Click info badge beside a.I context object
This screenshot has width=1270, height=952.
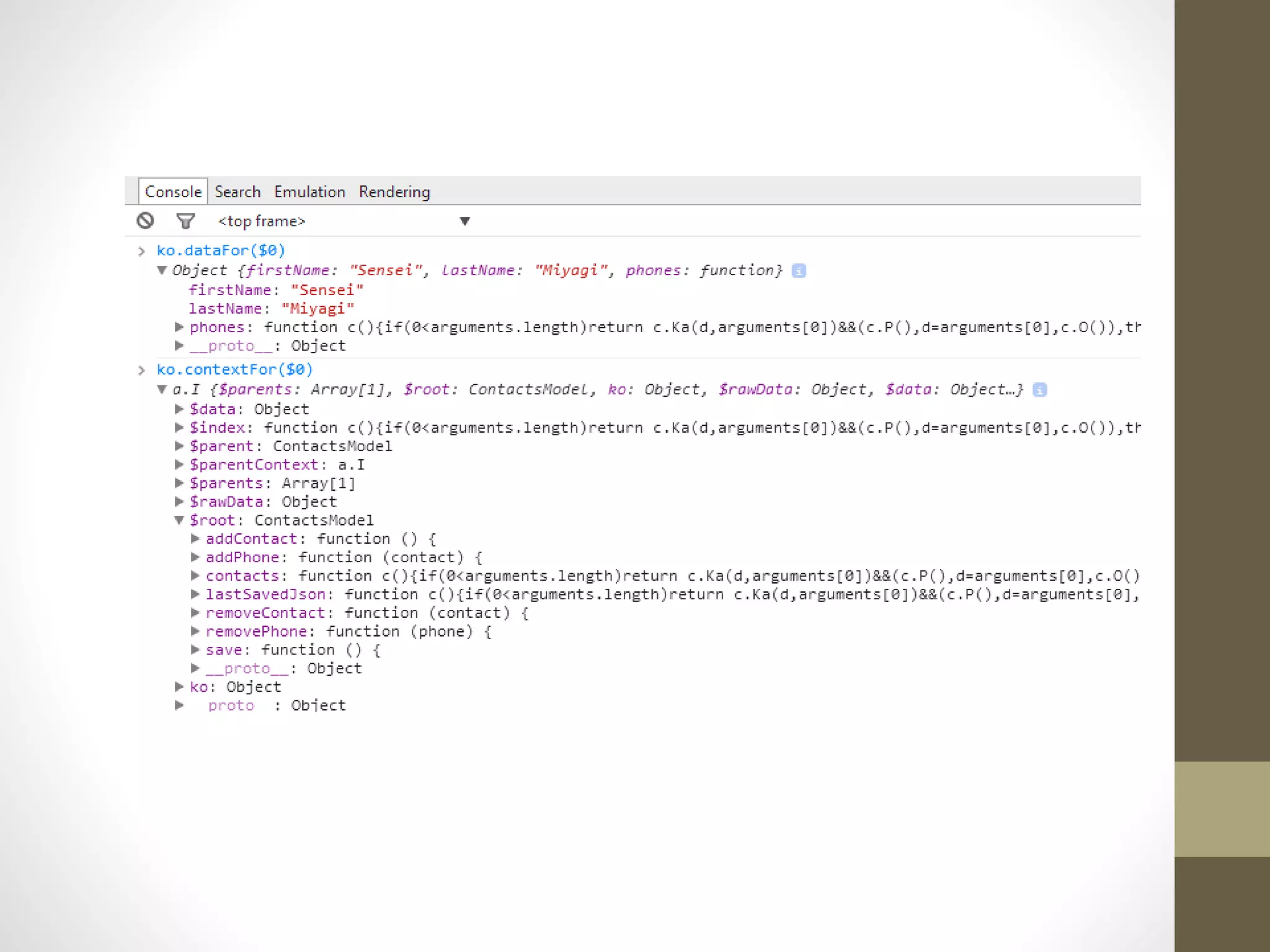click(1040, 390)
